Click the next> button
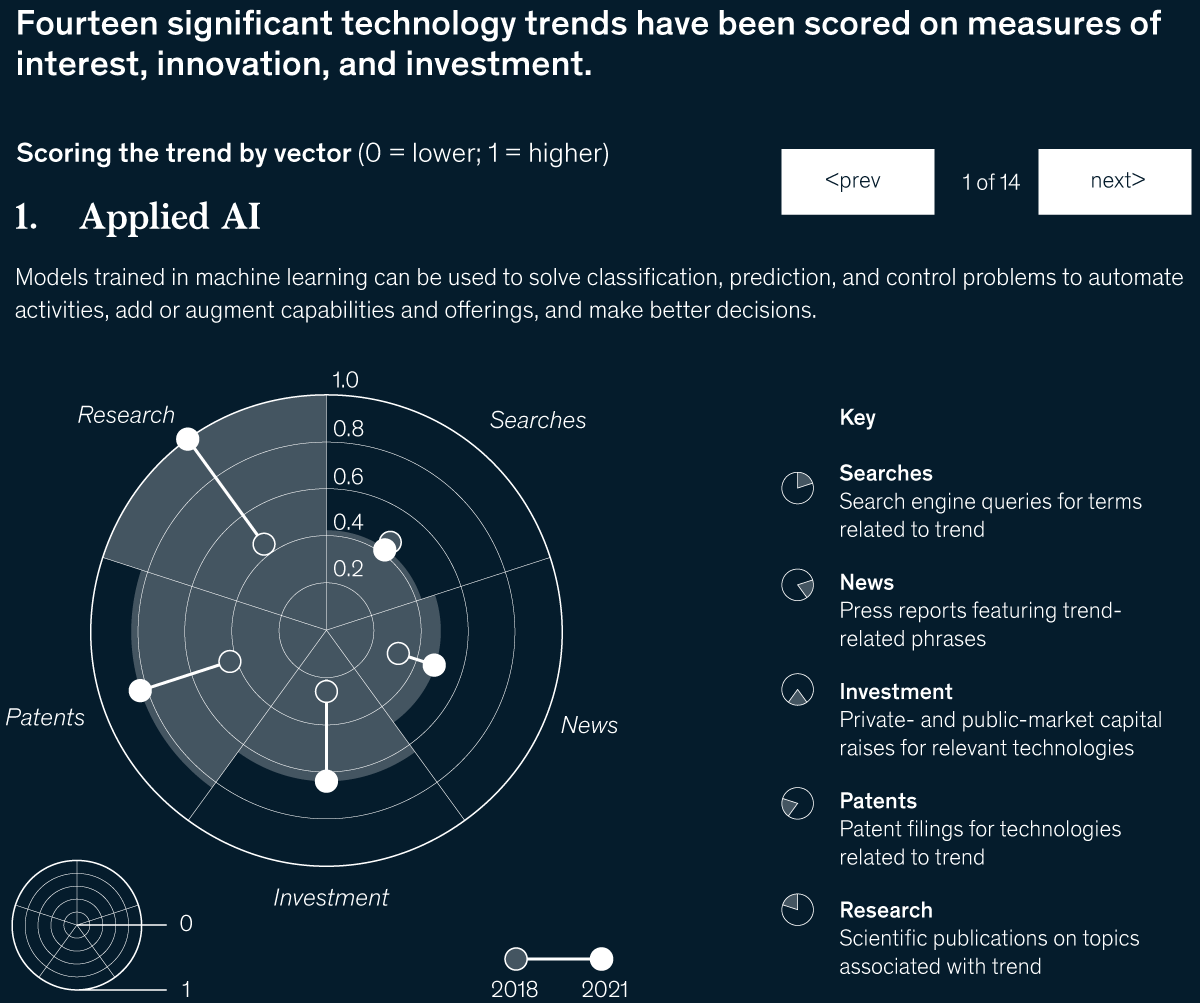The image size is (1200, 1003). click(1115, 181)
